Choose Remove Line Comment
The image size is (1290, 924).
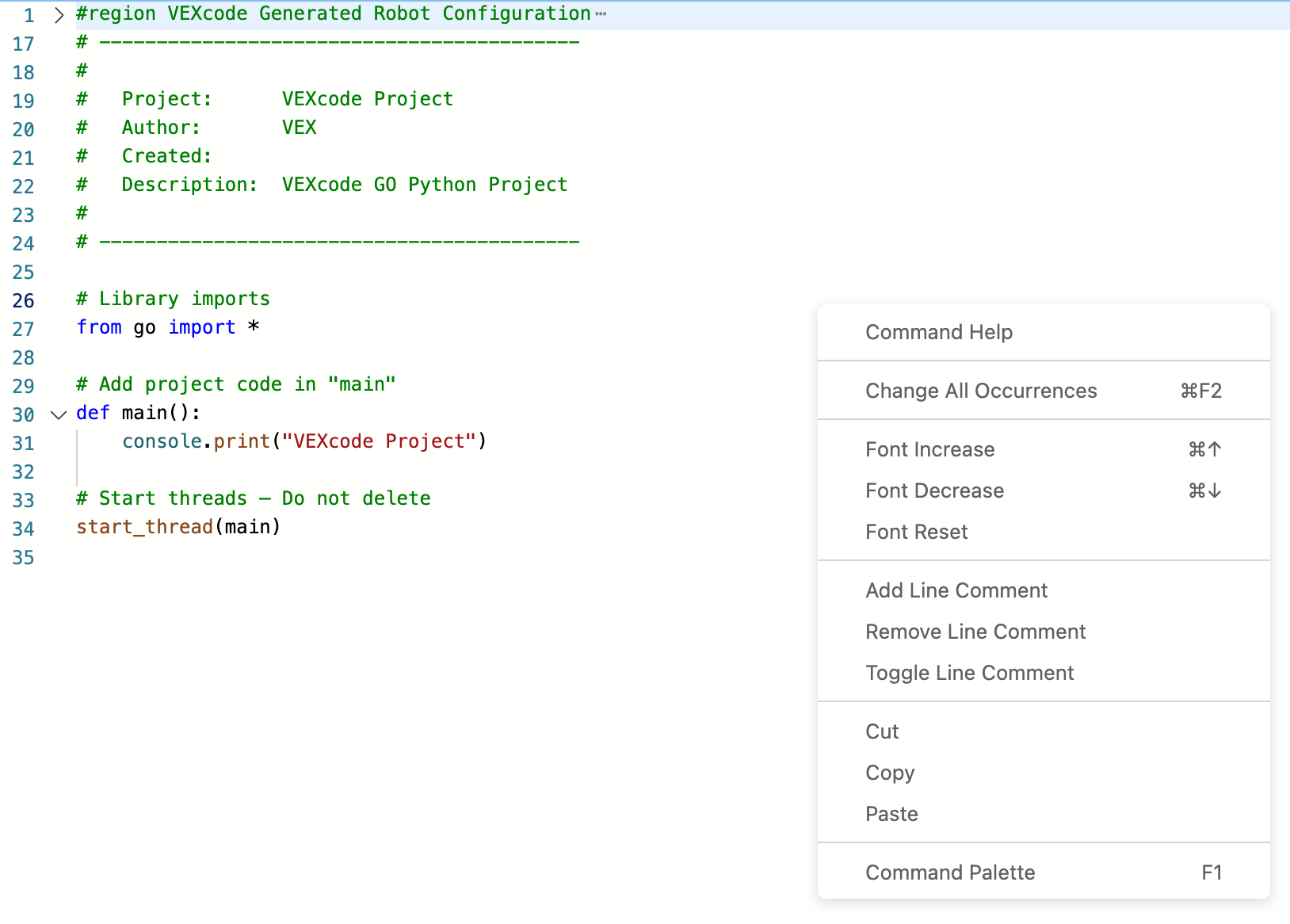click(975, 632)
